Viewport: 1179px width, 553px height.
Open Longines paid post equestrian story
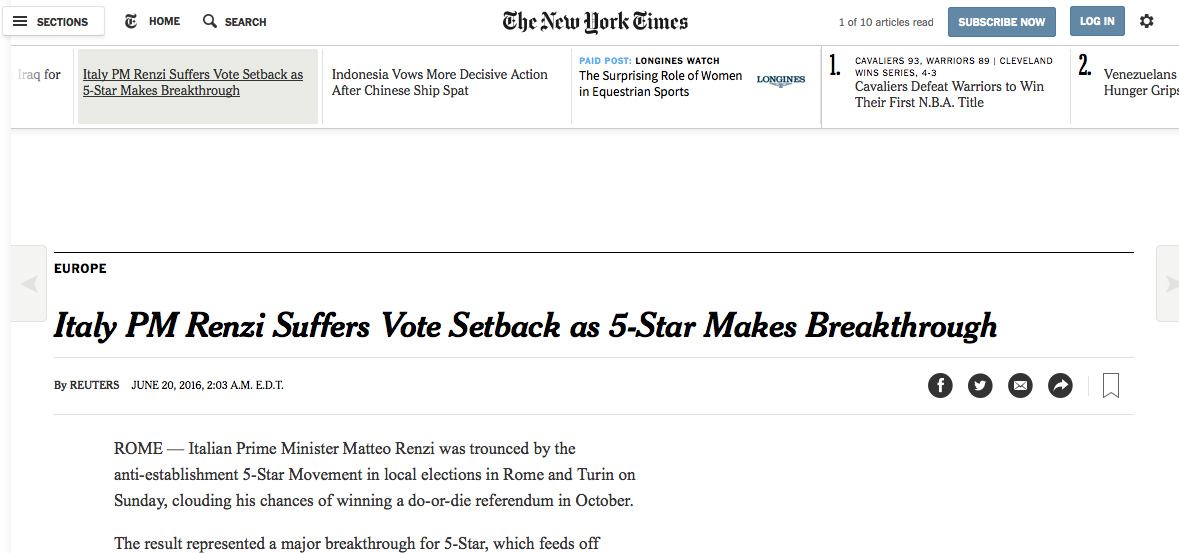(660, 83)
